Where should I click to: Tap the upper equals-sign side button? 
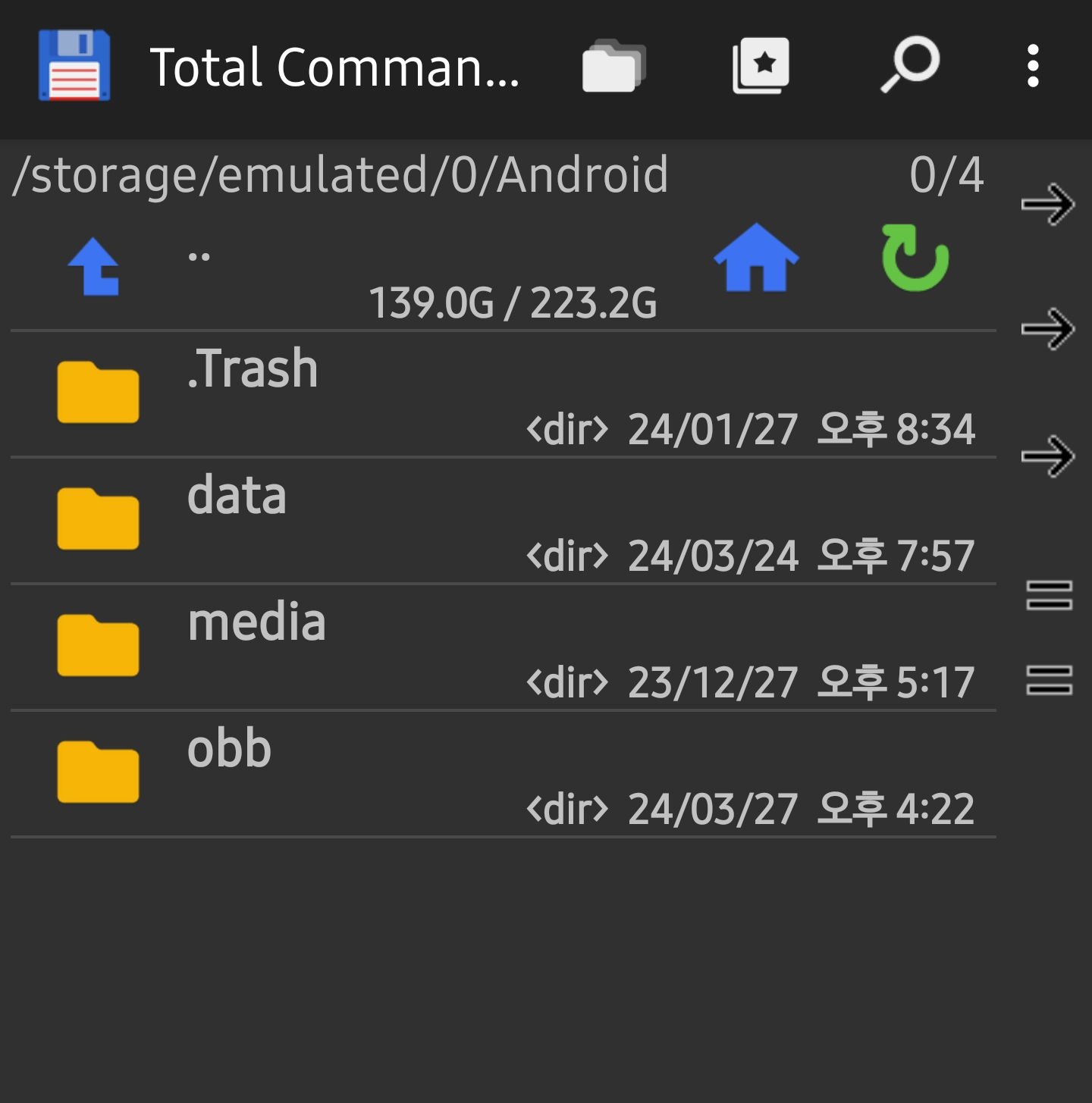coord(1049,595)
